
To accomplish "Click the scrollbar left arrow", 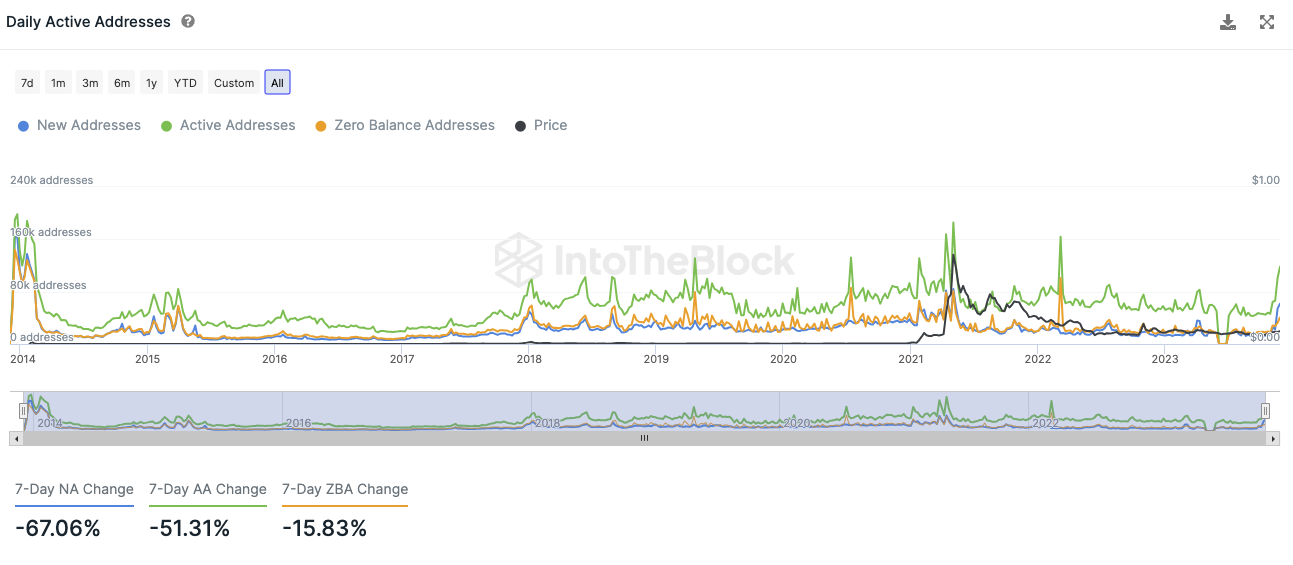I will [15, 438].
